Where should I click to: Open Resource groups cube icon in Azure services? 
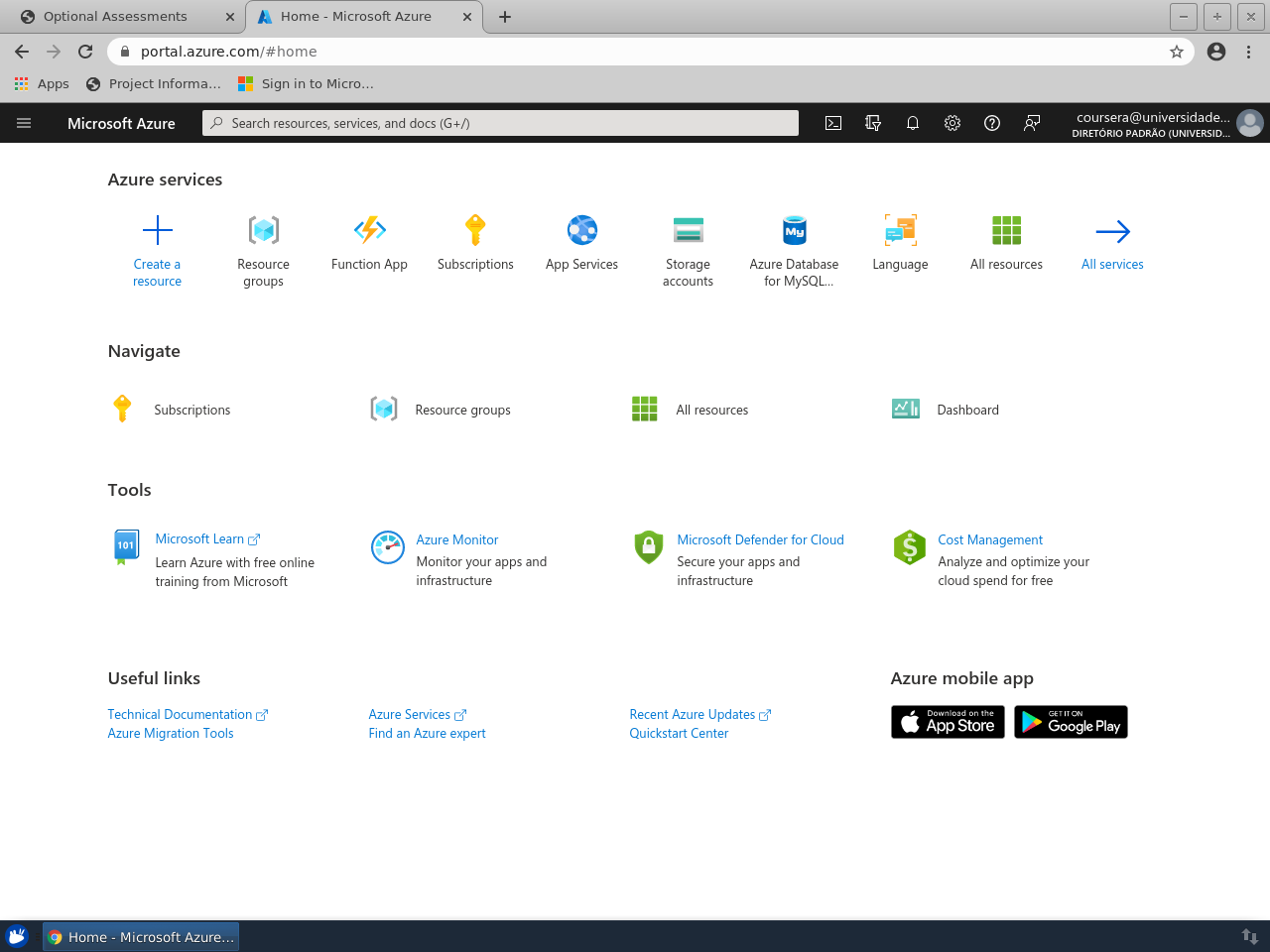264,230
